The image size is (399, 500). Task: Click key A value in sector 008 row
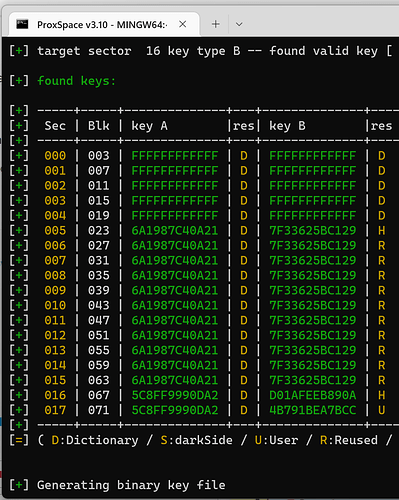(175, 276)
